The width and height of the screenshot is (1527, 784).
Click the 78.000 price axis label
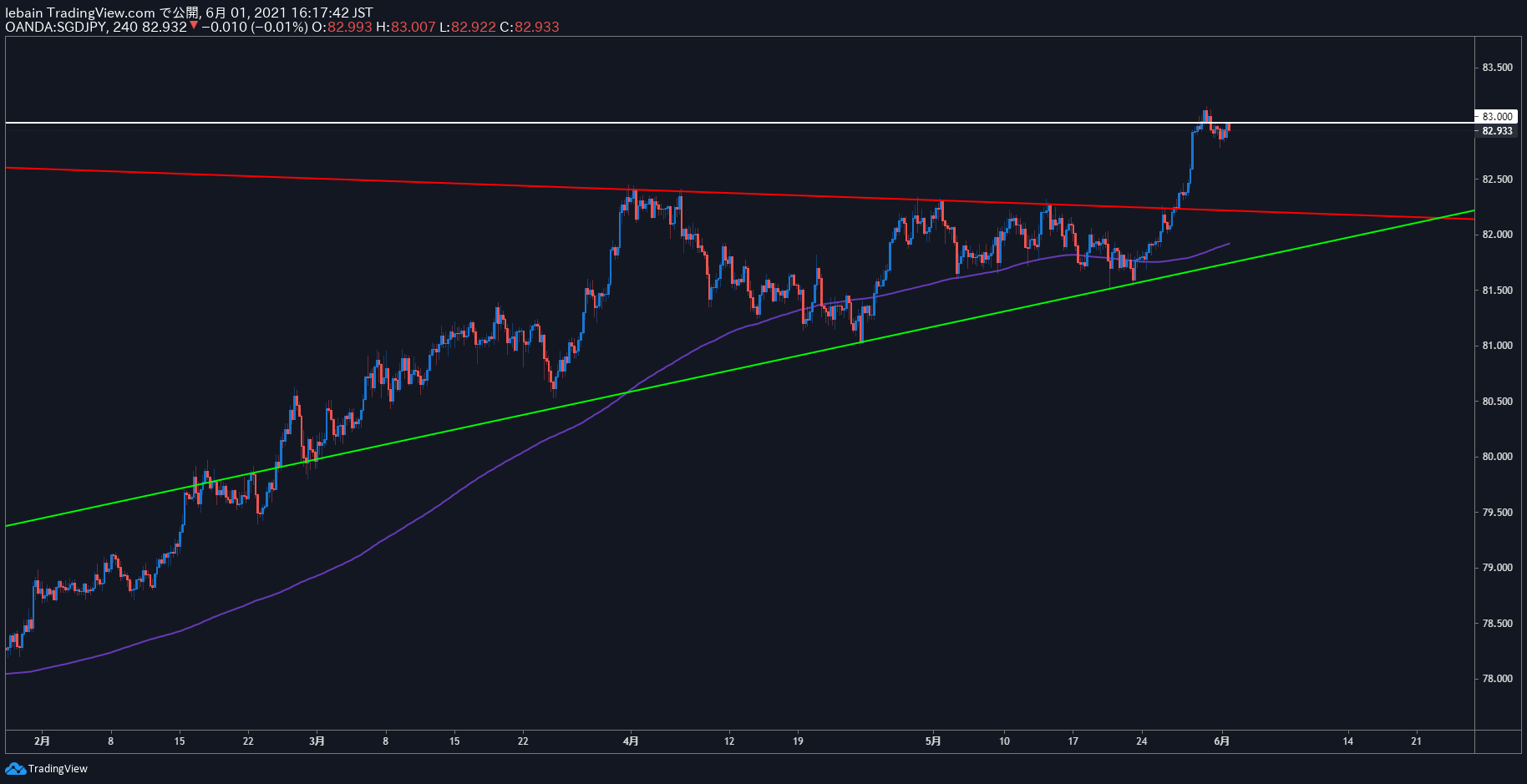tap(1497, 679)
